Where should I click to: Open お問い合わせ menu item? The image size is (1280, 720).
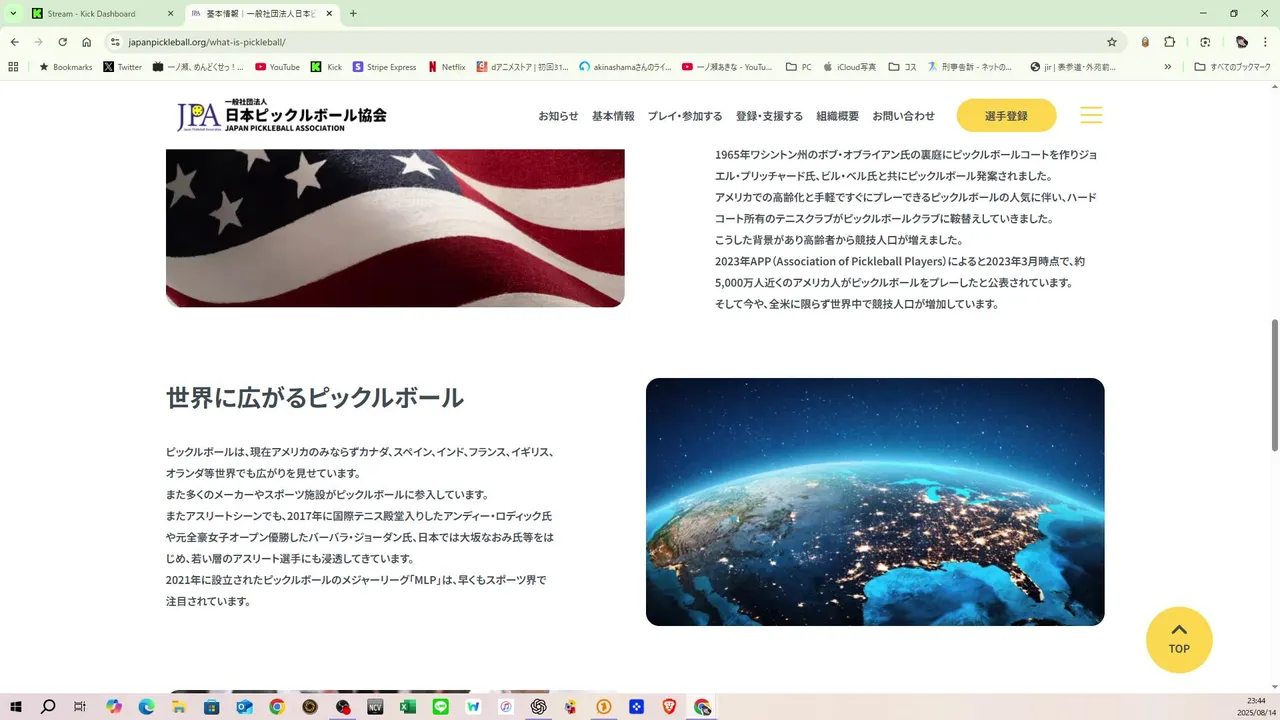(903, 116)
